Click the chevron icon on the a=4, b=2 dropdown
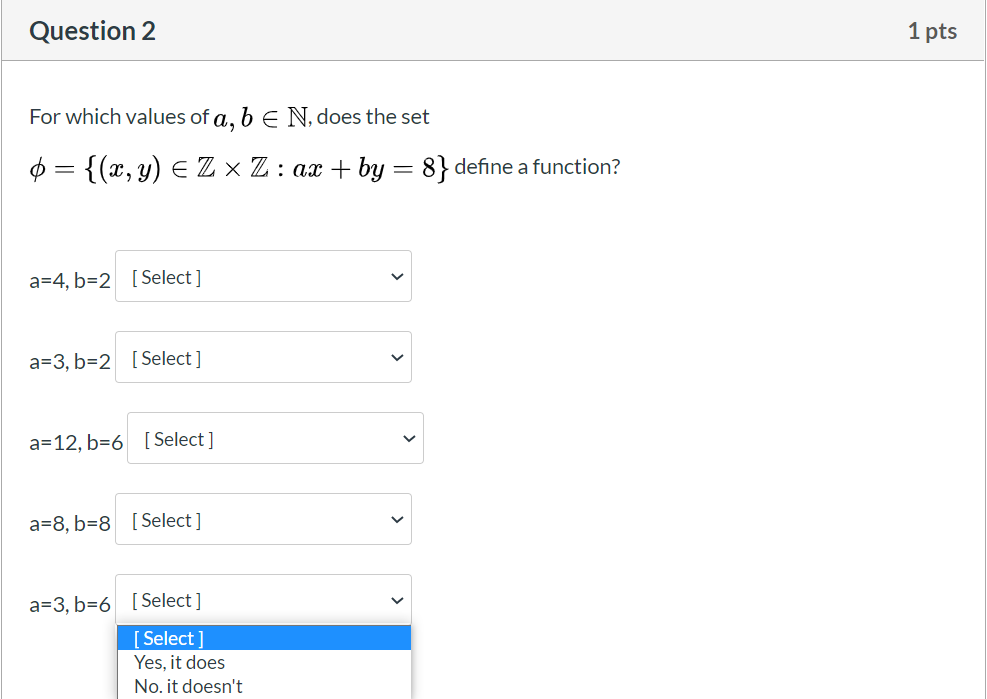This screenshot has height=699, width=987. pos(396,276)
